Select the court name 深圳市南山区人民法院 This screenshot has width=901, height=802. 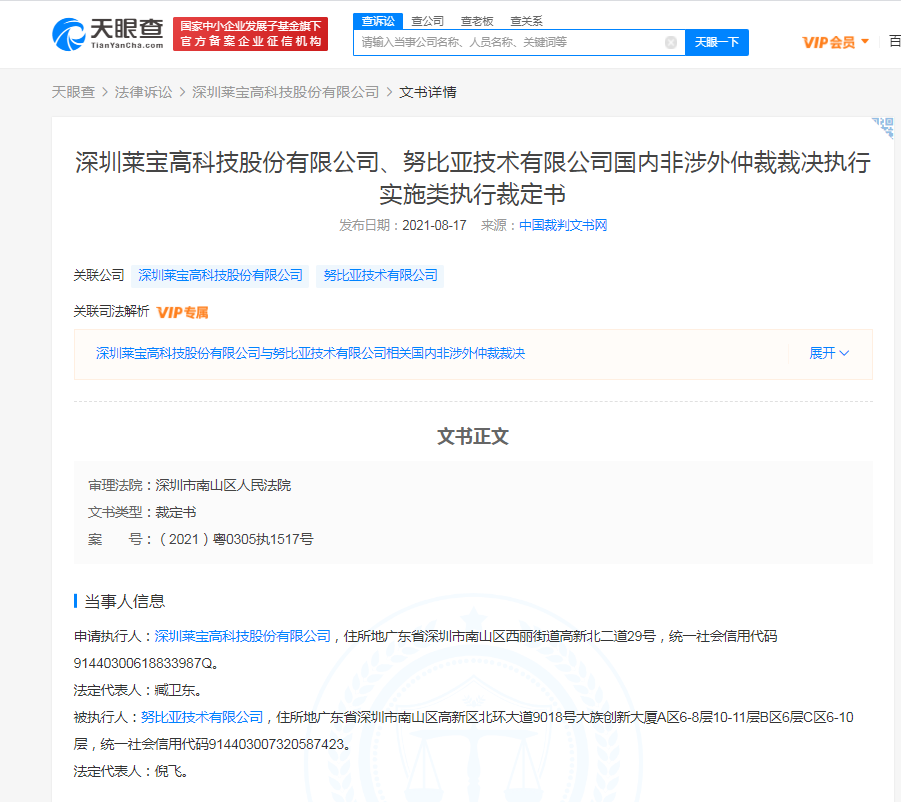[x=223, y=485]
